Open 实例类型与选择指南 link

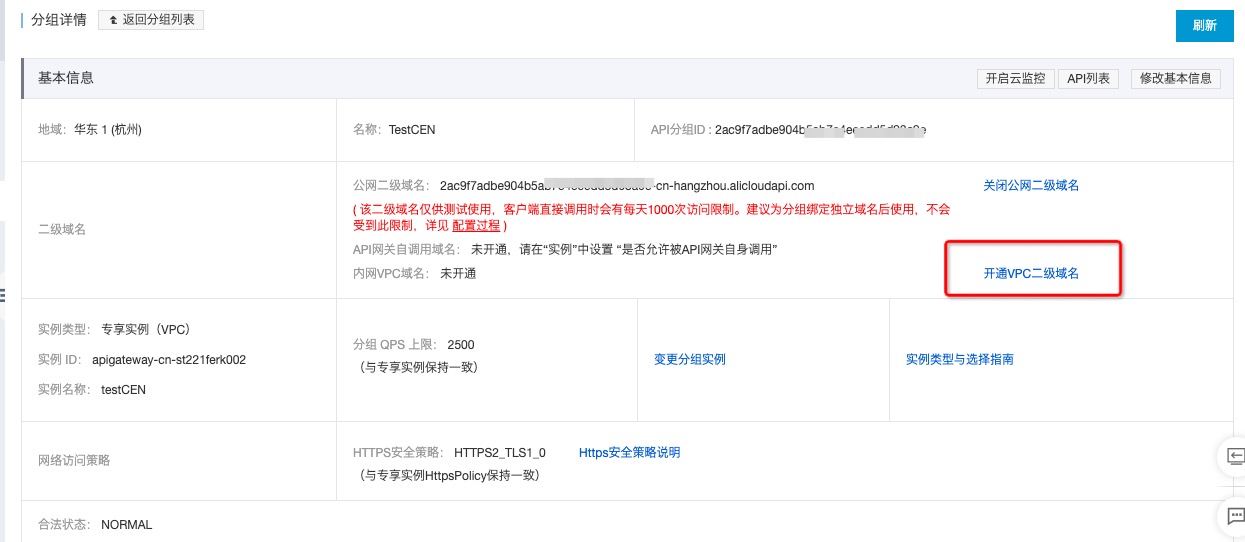point(960,360)
